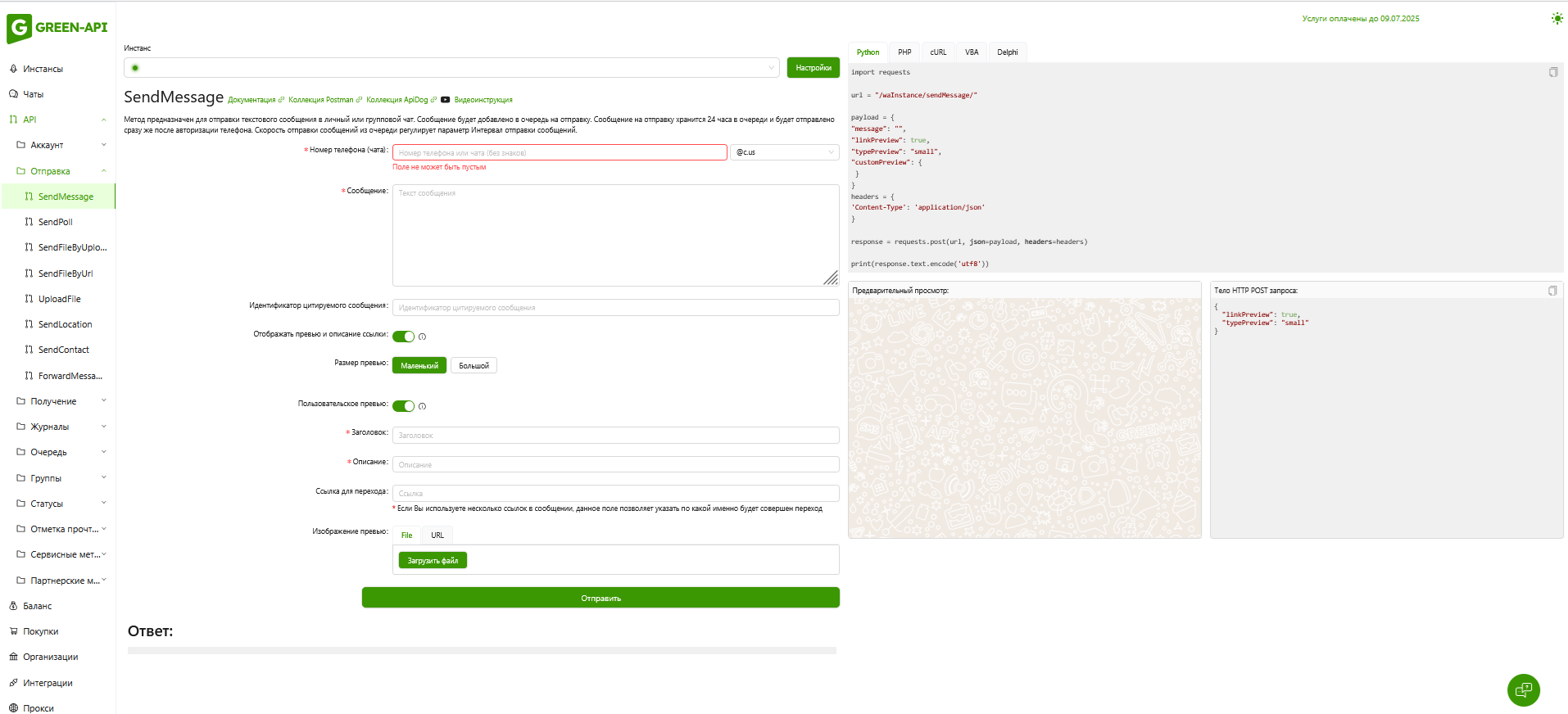Click info icon beside link preview toggle

click(x=423, y=337)
